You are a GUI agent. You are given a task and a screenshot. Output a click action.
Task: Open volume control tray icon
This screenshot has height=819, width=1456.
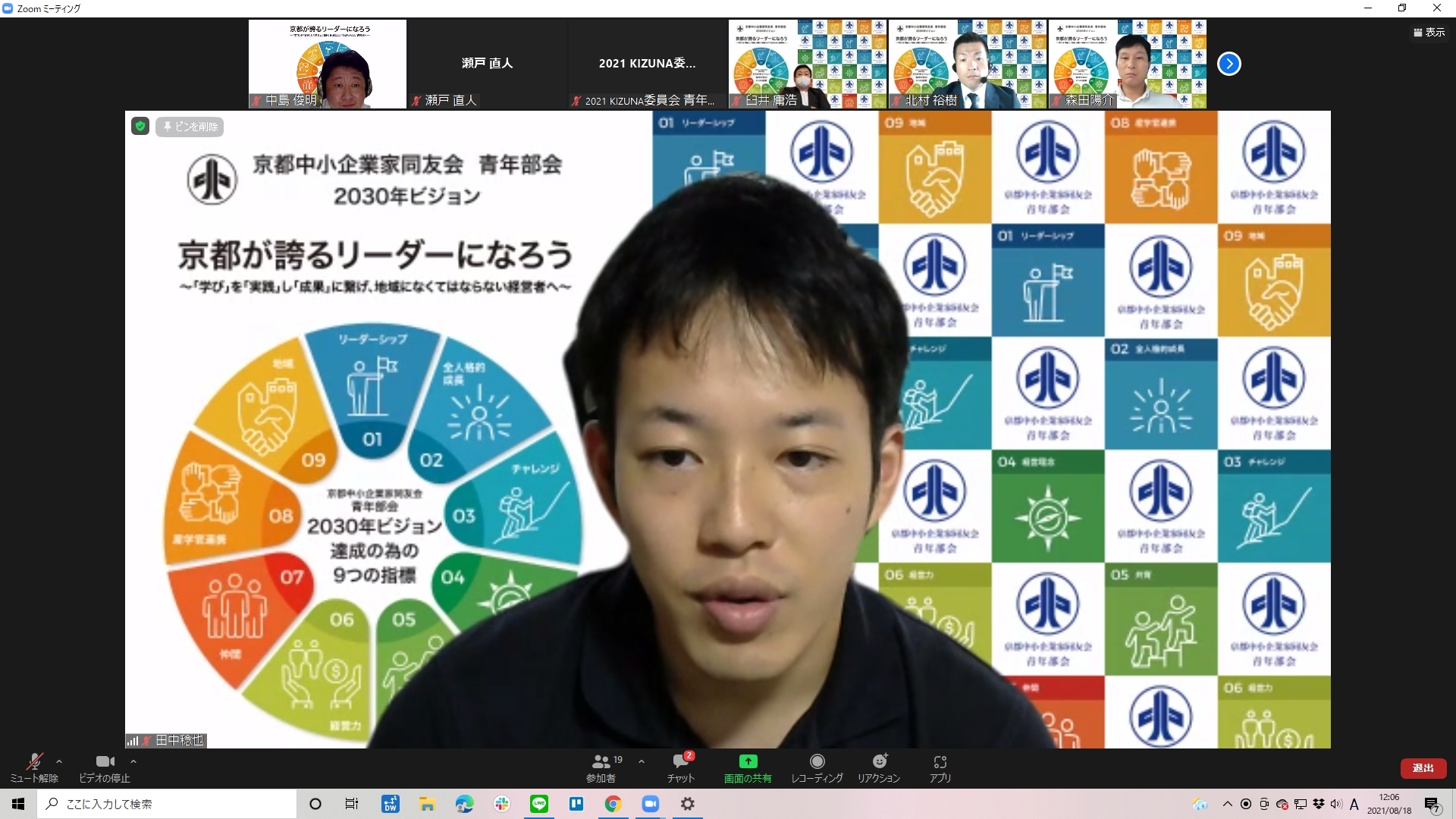click(x=1336, y=804)
